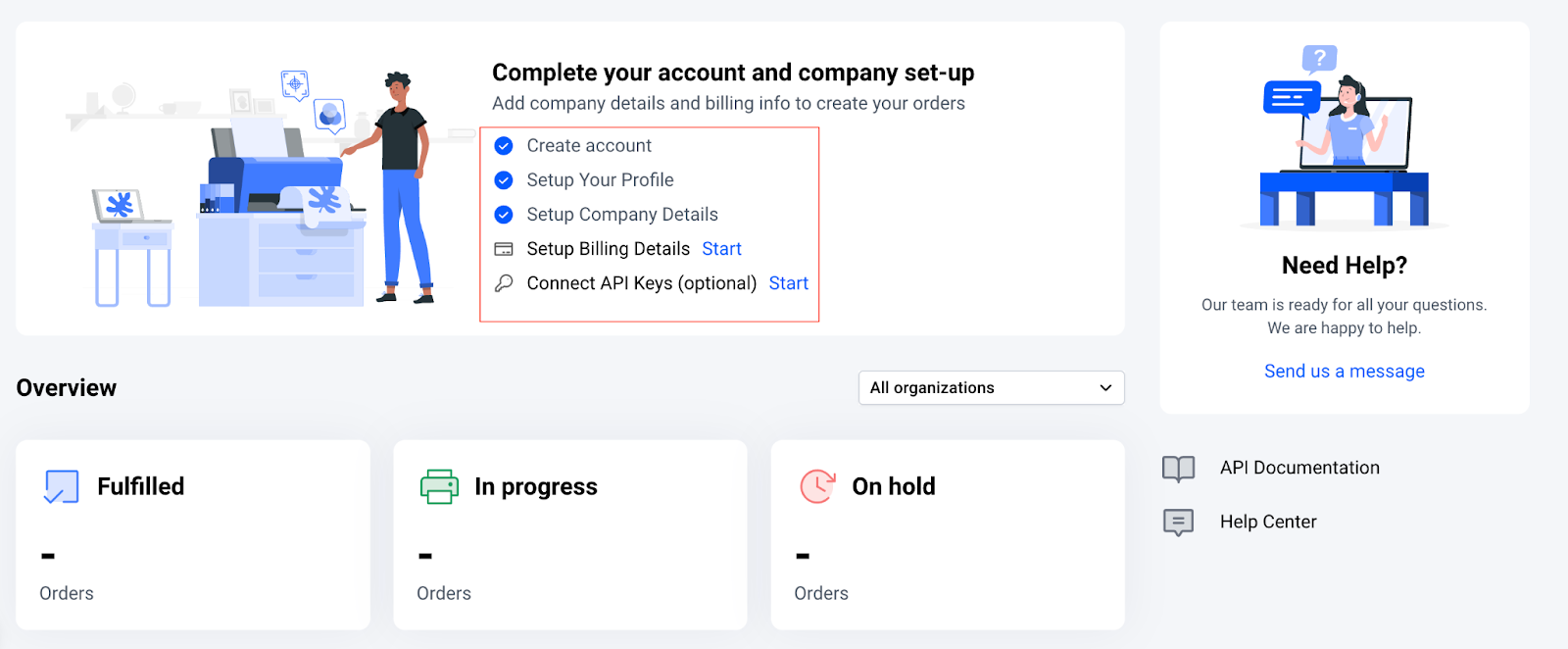
Task: Open the Send us a message link
Action: (x=1344, y=372)
